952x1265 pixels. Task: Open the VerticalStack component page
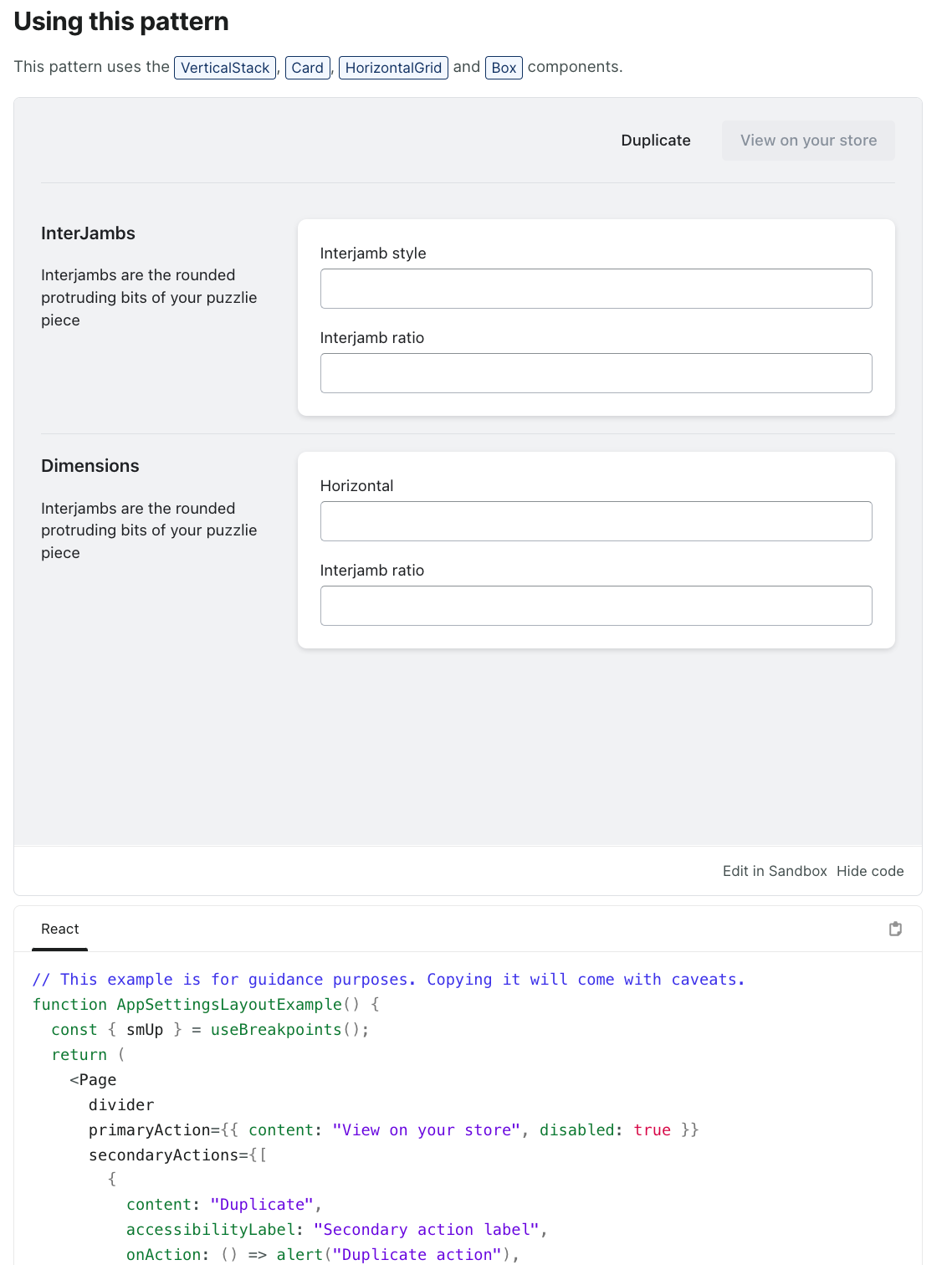(x=224, y=67)
